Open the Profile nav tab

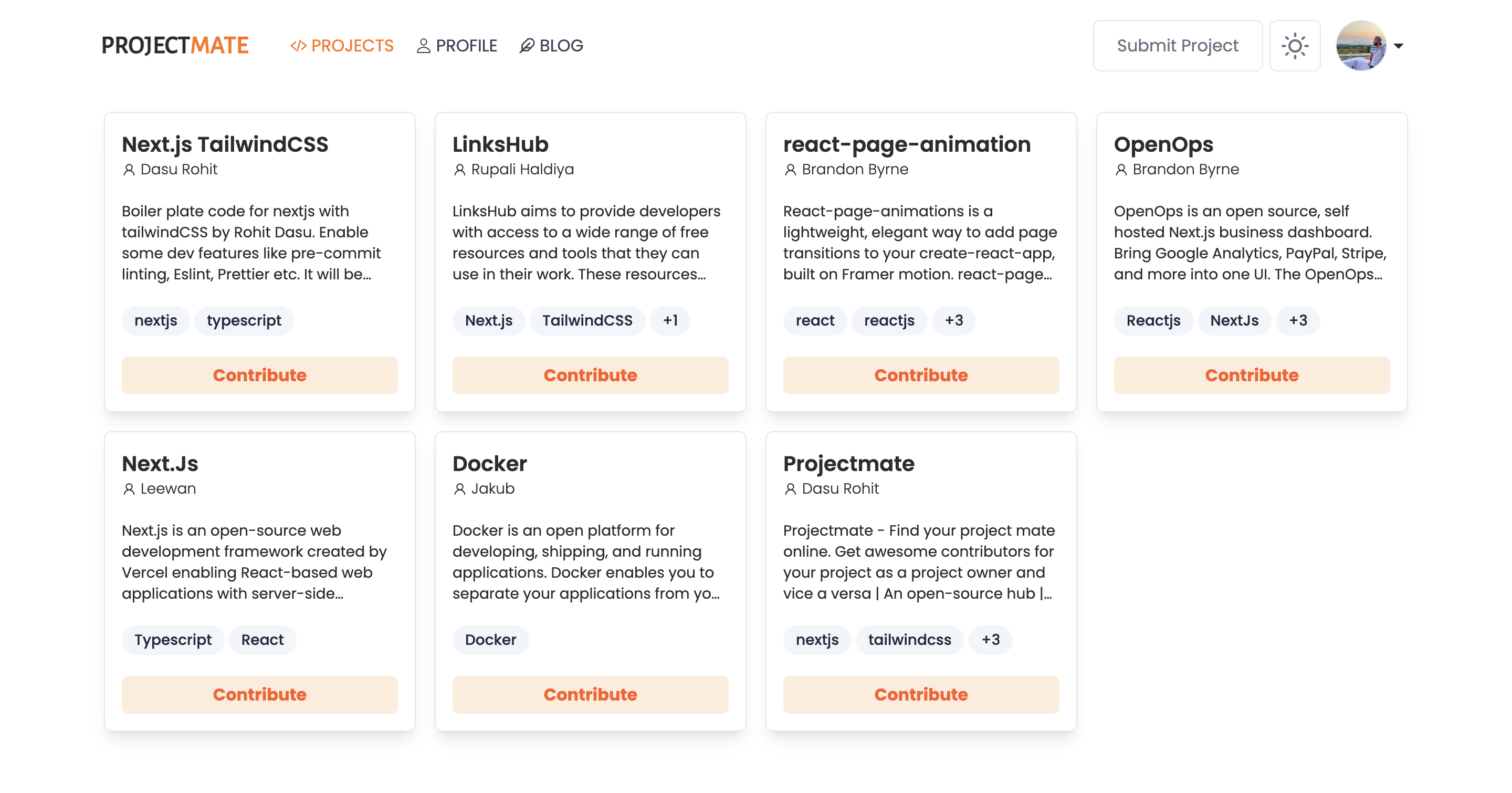[x=457, y=45]
